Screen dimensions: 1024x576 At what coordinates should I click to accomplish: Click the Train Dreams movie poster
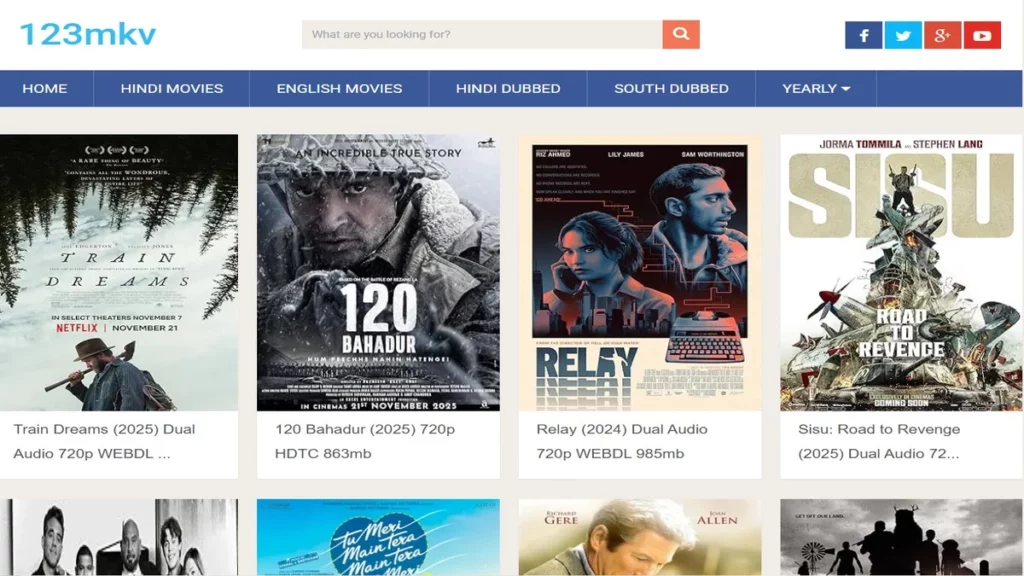pyautogui.click(x=119, y=271)
